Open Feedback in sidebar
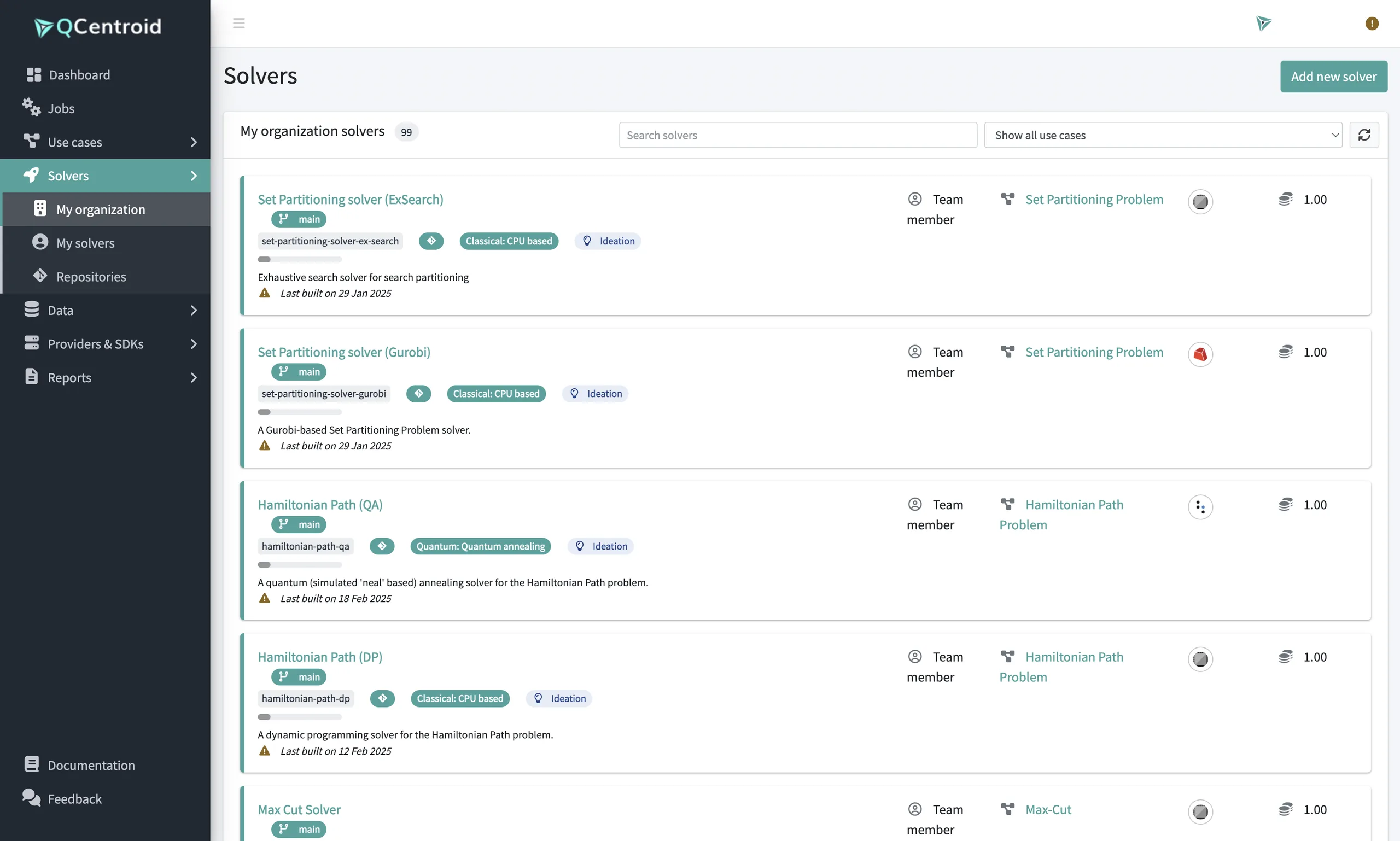This screenshot has width=1400, height=841. 106,798
